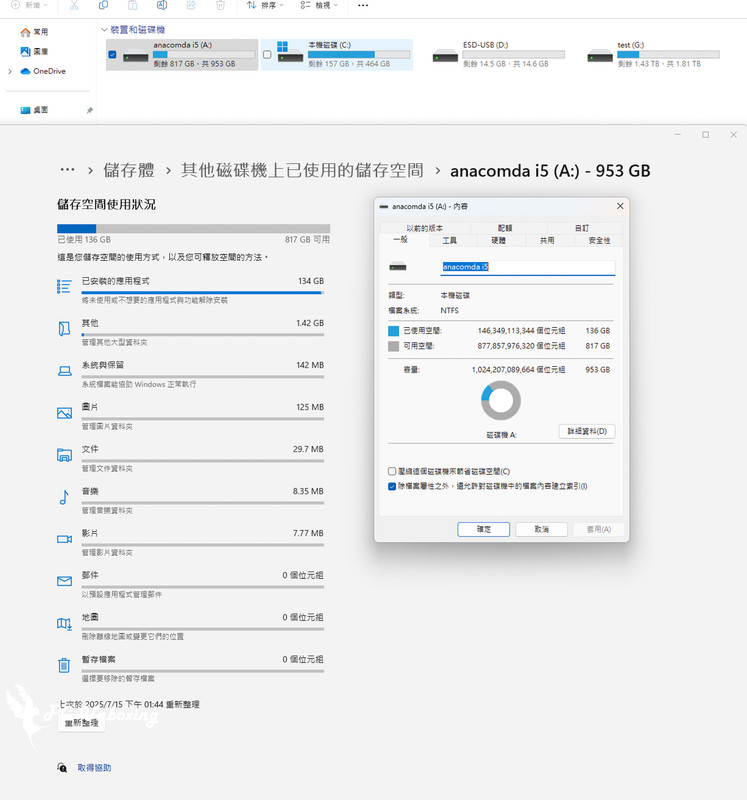Viewport: 747px width, 800px height.
Task: Click the help icon beside 取得協助
Action: [x=62, y=767]
